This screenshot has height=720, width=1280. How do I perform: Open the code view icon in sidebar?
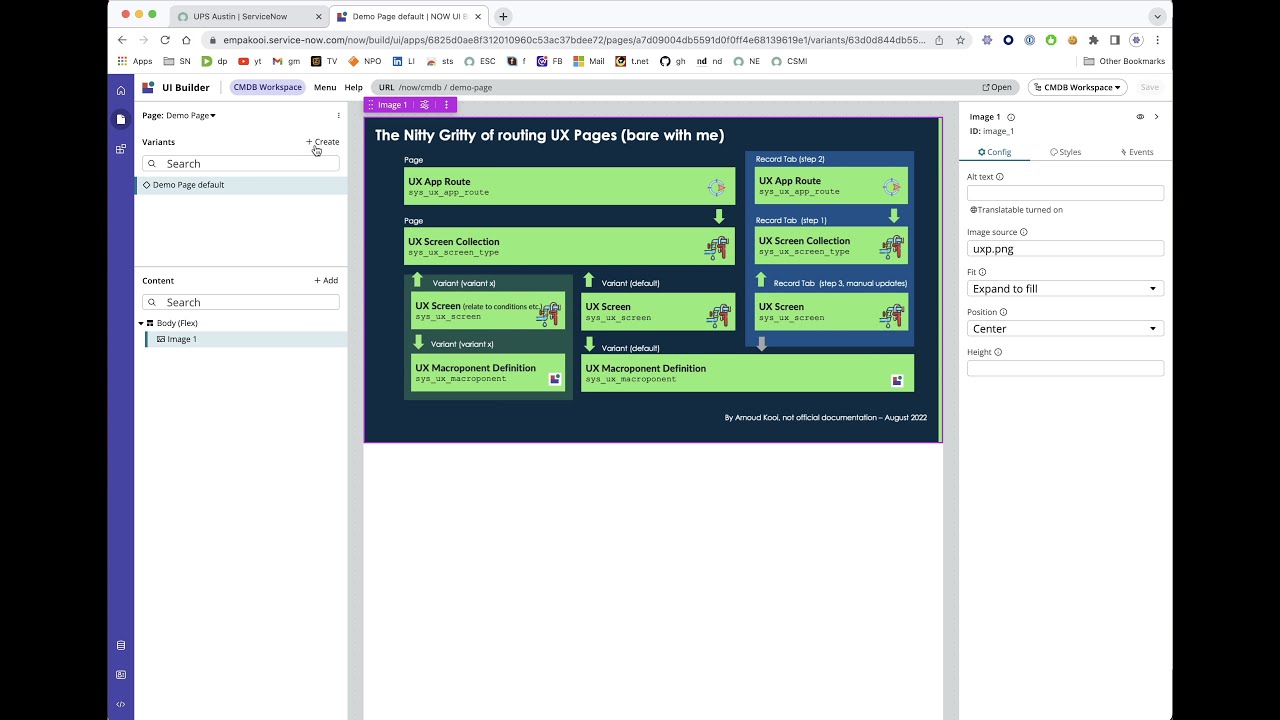(121, 704)
